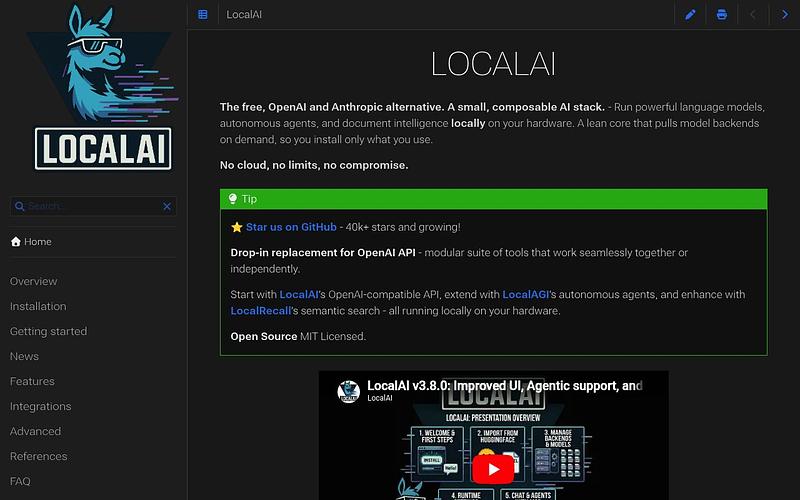
Task: Click the star emoji icon
Action: (x=236, y=227)
